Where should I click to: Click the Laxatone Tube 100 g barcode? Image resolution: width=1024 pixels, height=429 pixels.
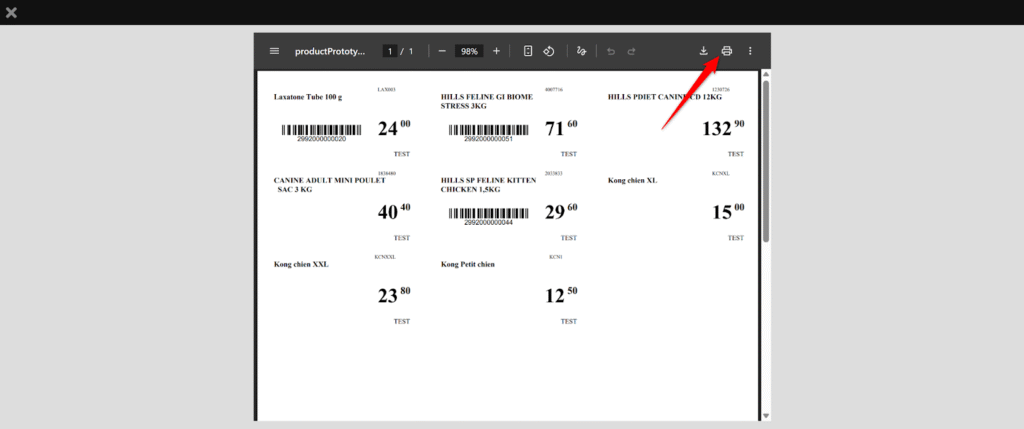pos(321,130)
